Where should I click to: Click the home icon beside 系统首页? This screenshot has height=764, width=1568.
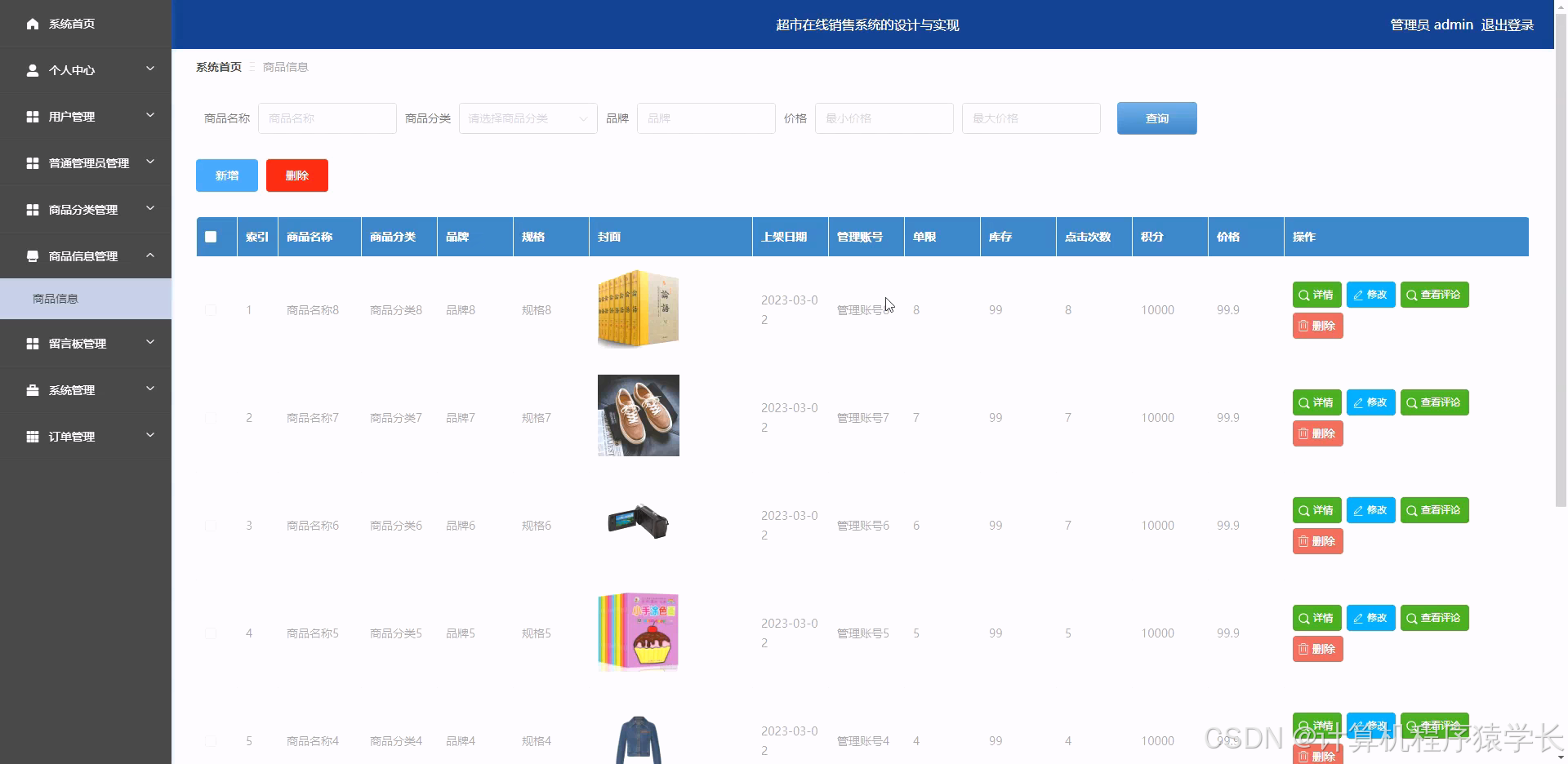33,24
